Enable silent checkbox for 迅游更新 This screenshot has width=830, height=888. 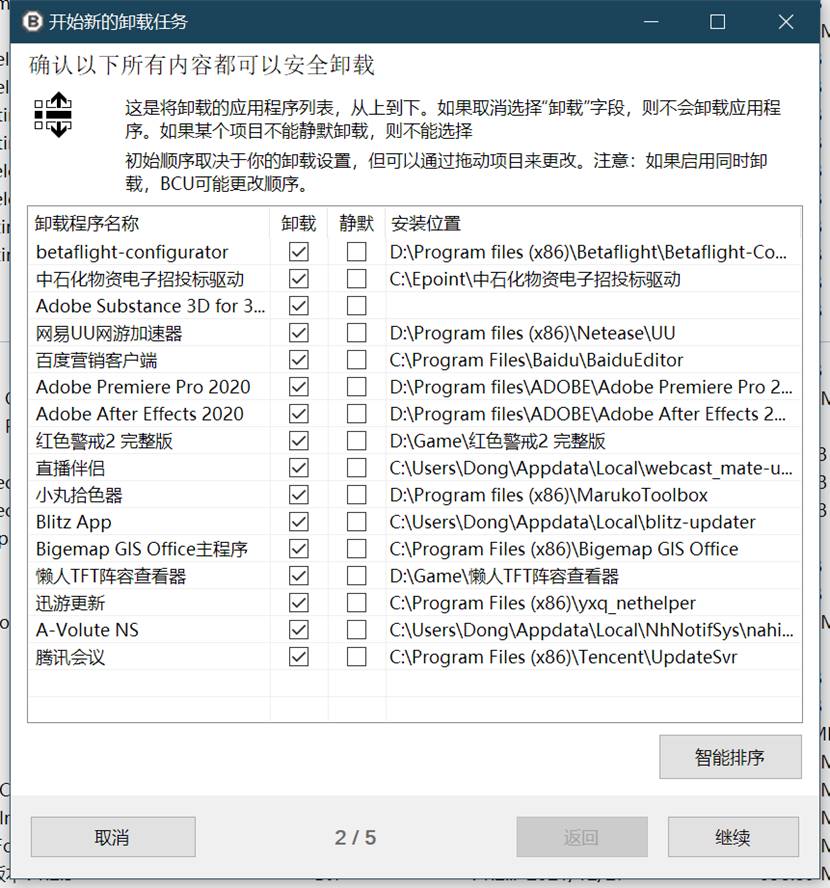pyautogui.click(x=357, y=603)
